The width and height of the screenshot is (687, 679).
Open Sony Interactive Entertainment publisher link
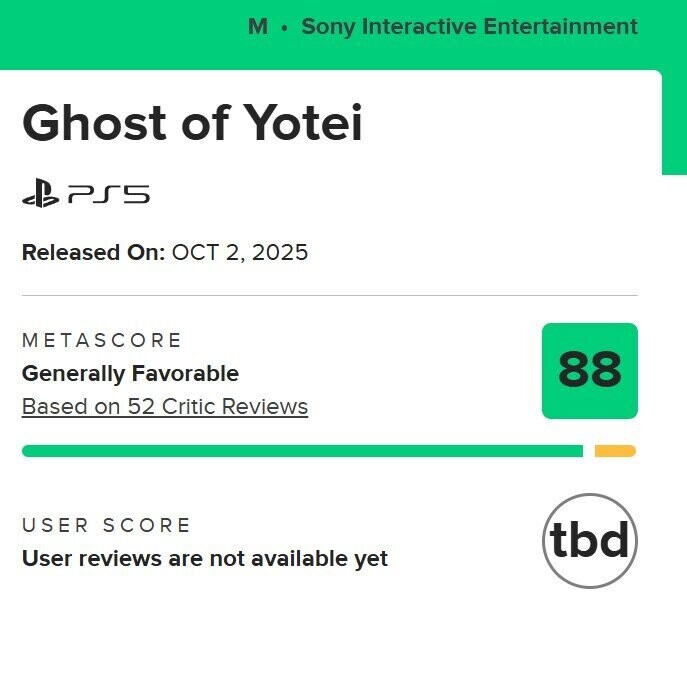(469, 27)
